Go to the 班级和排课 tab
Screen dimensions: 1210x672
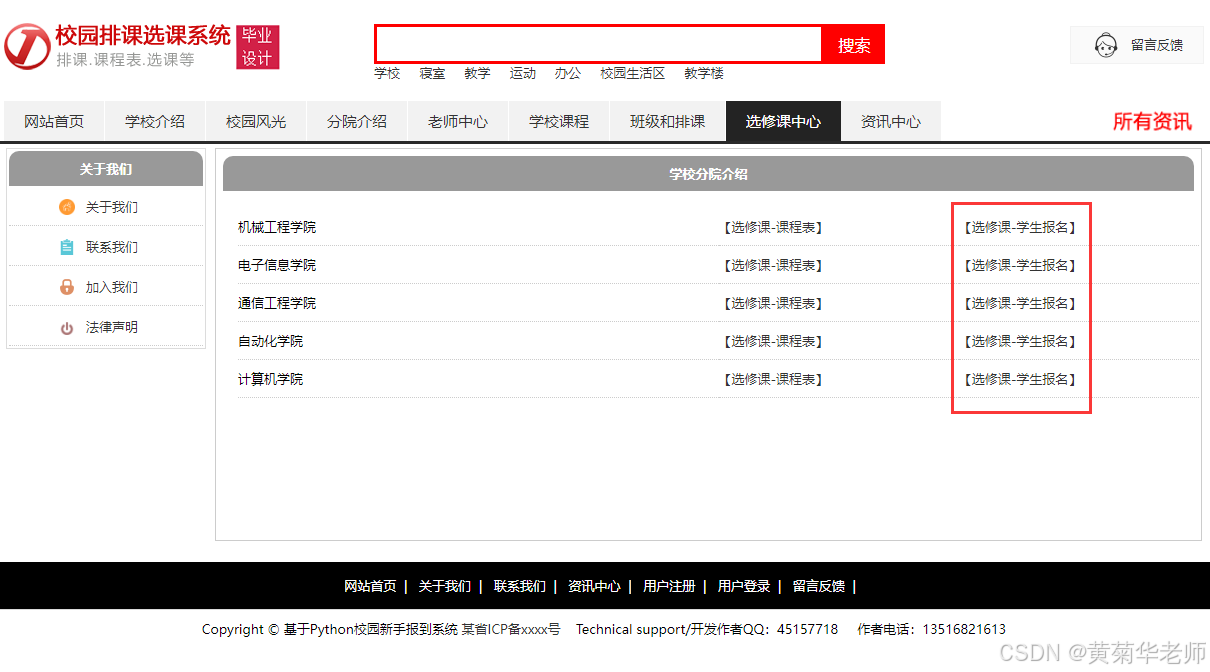tap(667, 122)
